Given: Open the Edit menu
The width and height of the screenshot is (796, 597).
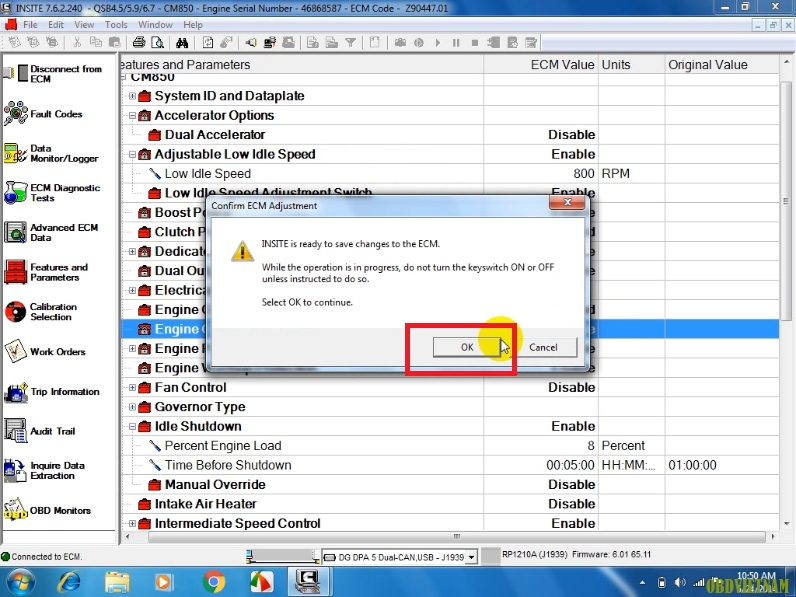Looking at the screenshot, I should (x=56, y=24).
